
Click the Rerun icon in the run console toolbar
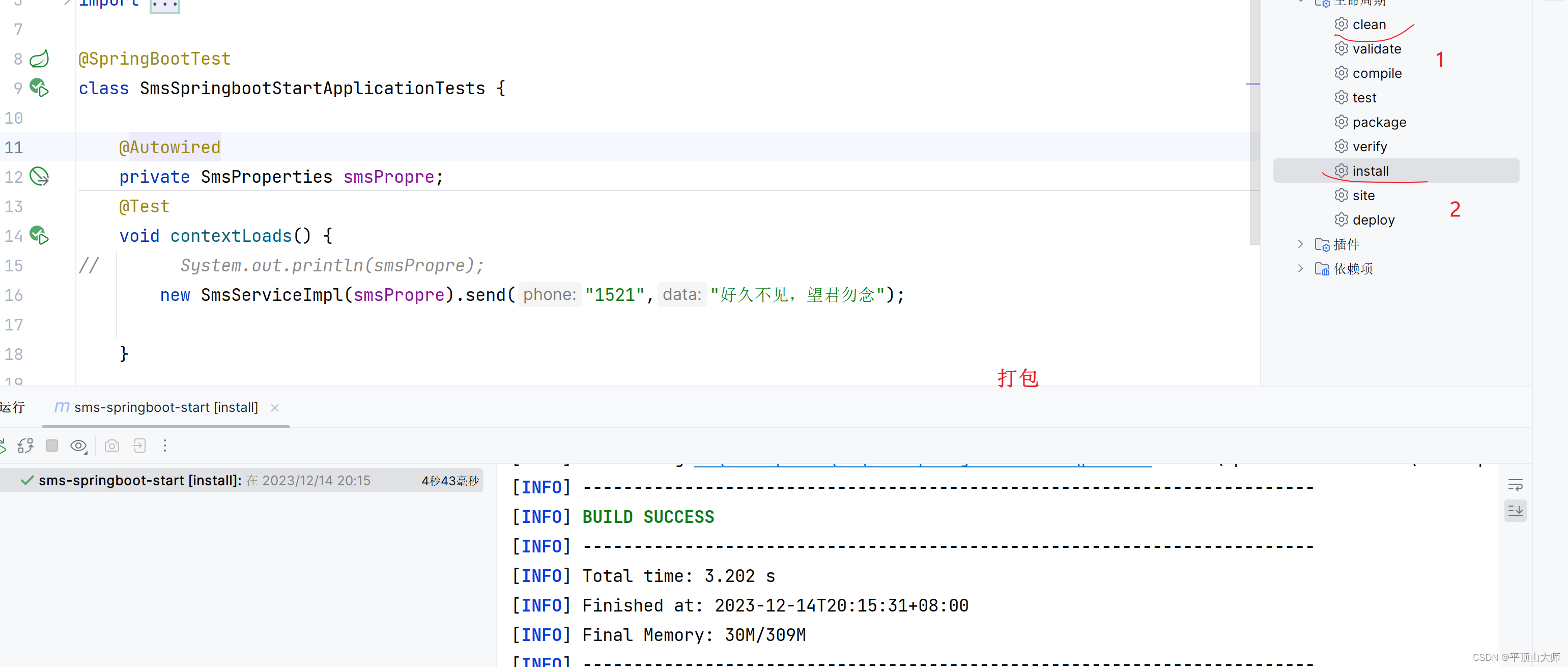25,446
